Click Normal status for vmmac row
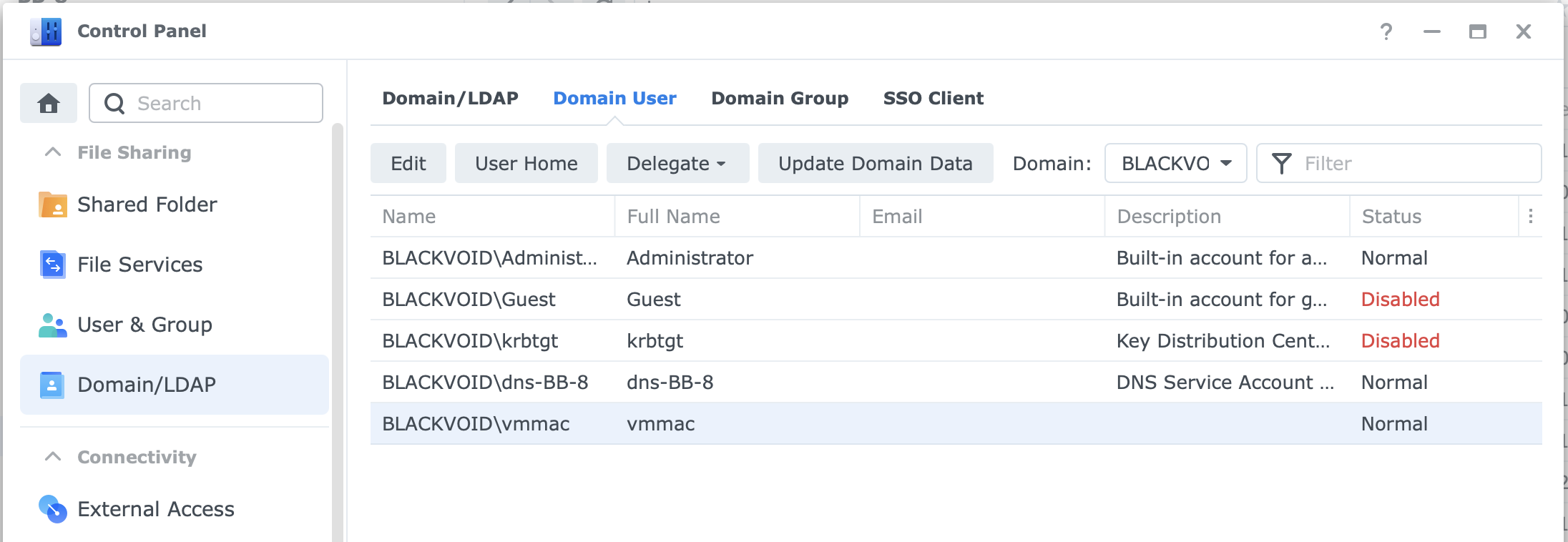1568x542 pixels. 1394,423
